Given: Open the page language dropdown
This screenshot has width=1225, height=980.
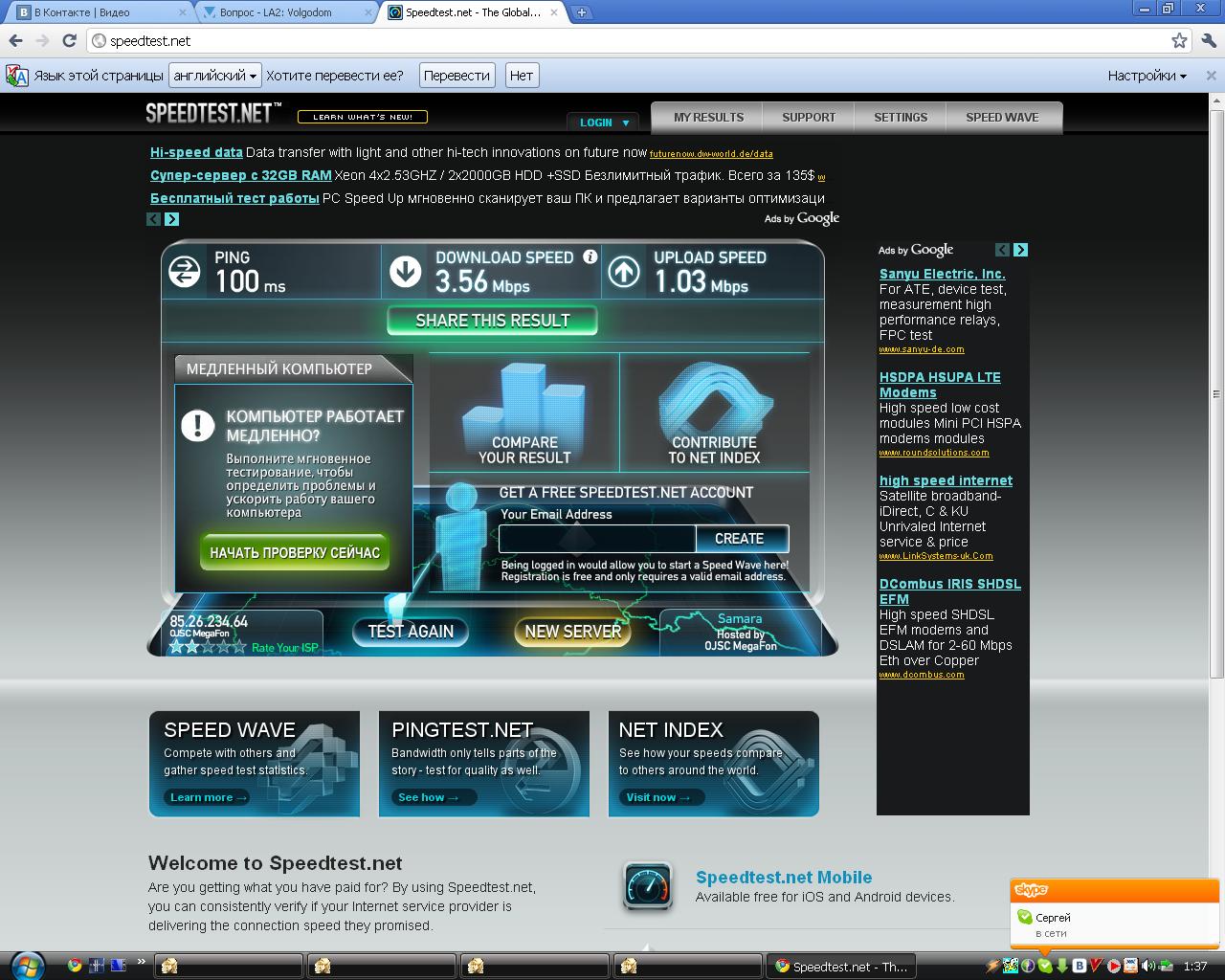Looking at the screenshot, I should [214, 76].
